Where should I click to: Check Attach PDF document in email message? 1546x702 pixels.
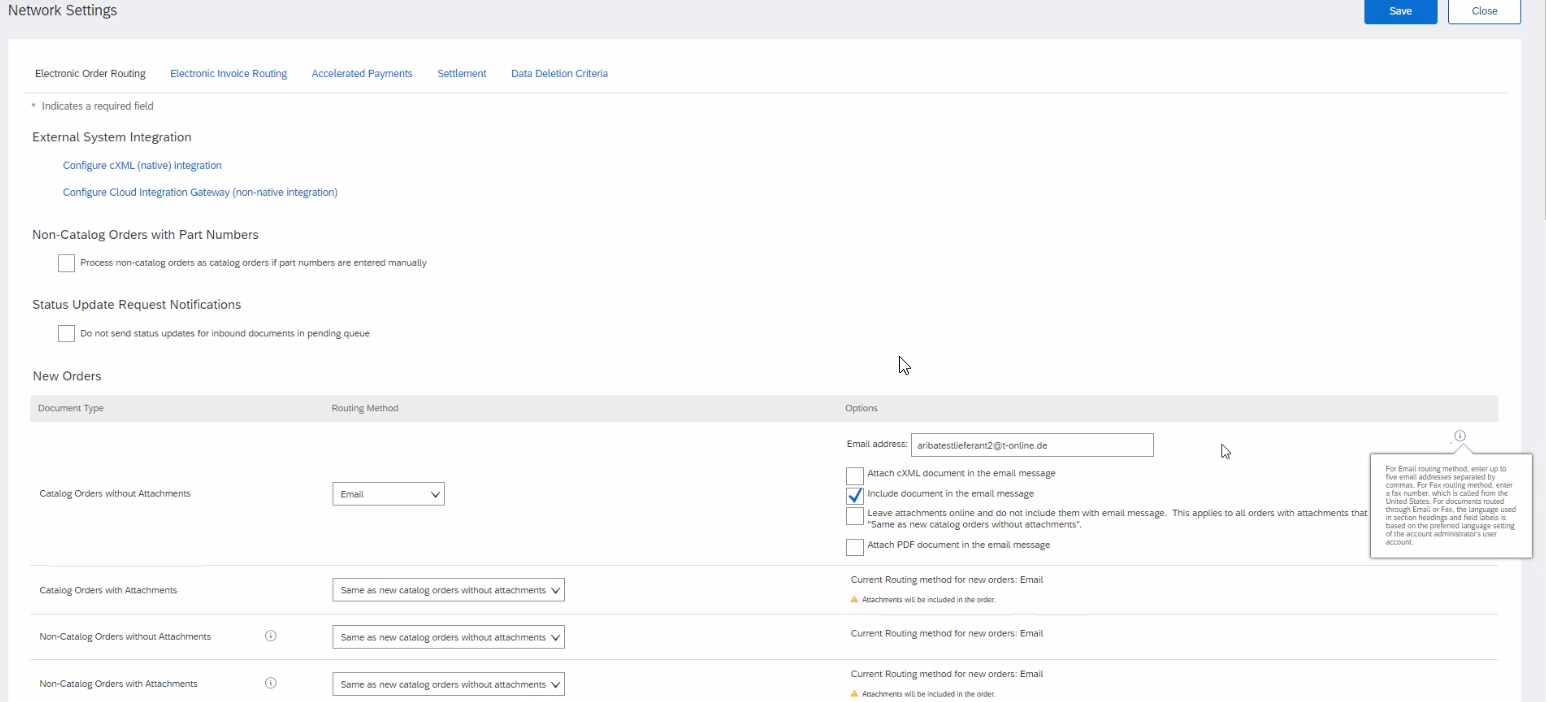coord(855,547)
